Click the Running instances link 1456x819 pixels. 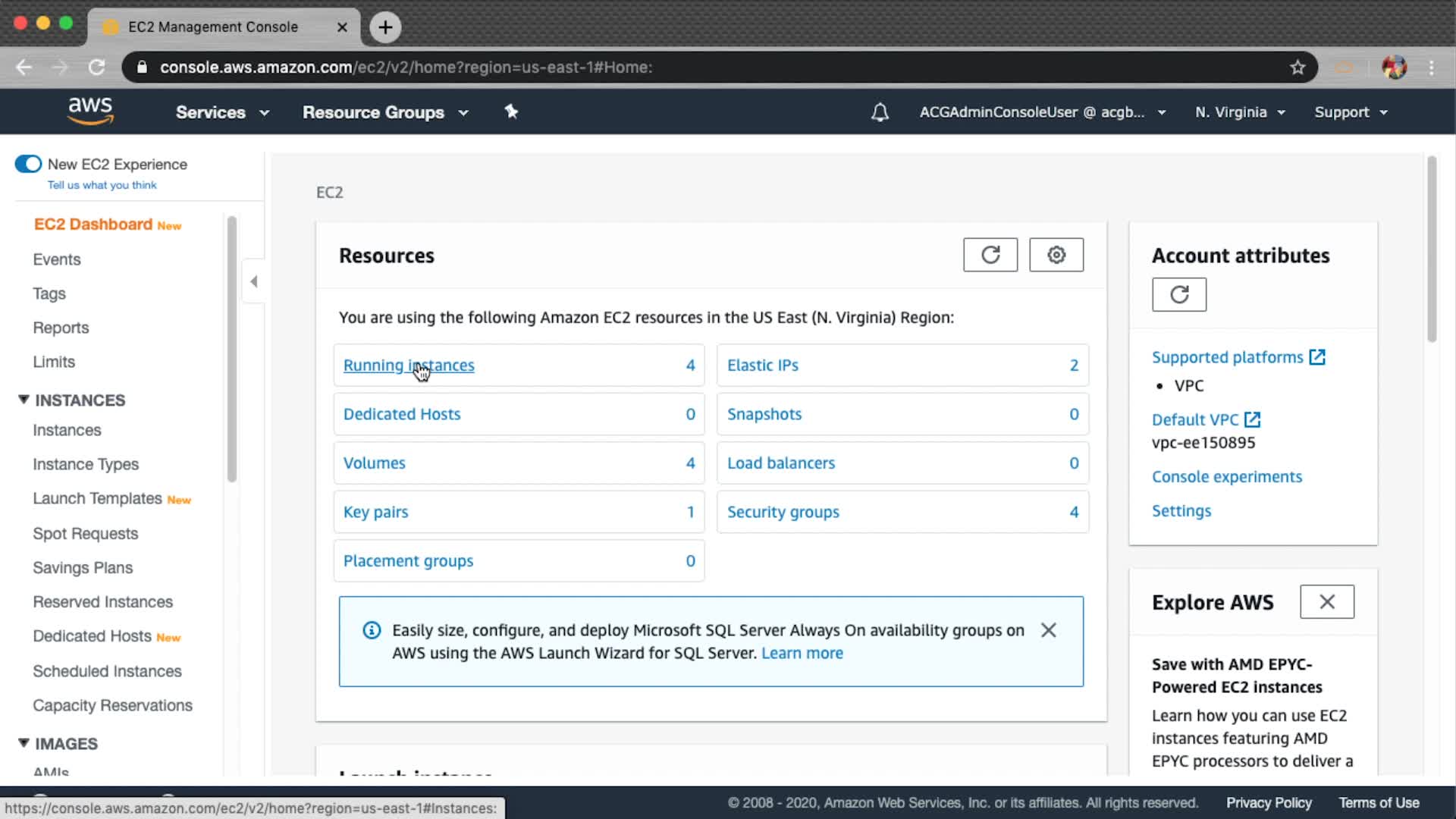pos(408,365)
